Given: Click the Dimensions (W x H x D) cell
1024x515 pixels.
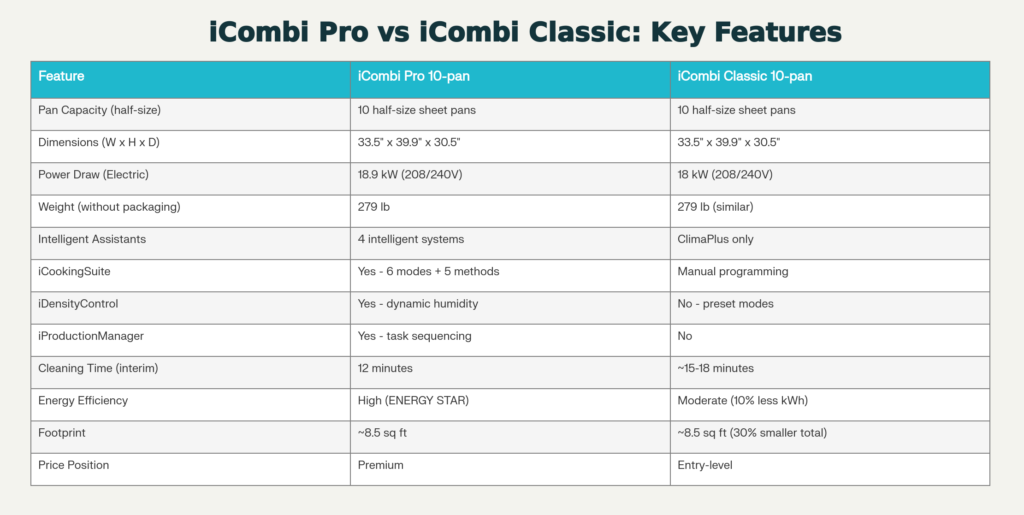Looking at the screenshot, I should click(98, 143).
